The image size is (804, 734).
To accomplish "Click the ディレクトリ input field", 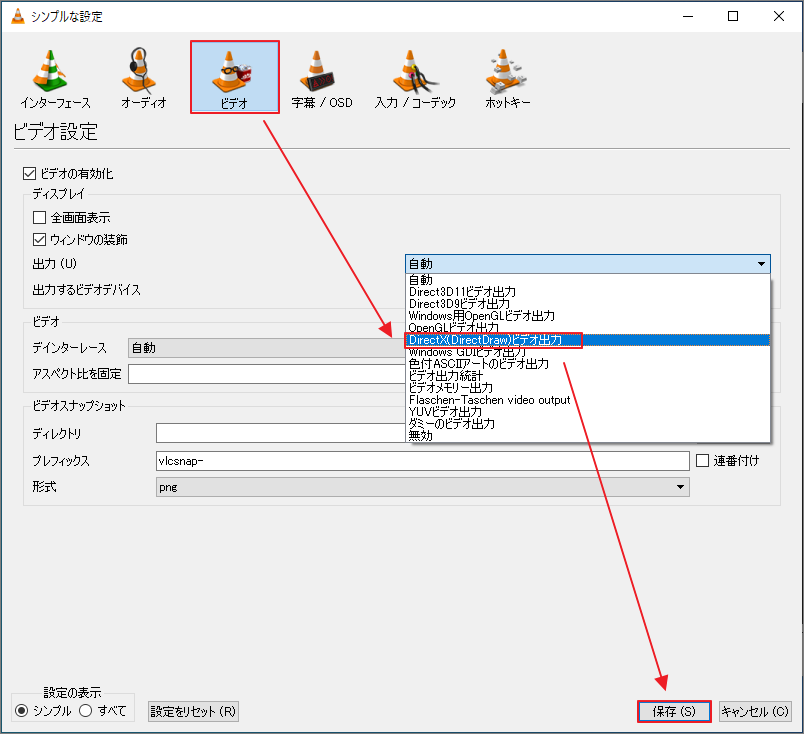I will pyautogui.click(x=280, y=433).
